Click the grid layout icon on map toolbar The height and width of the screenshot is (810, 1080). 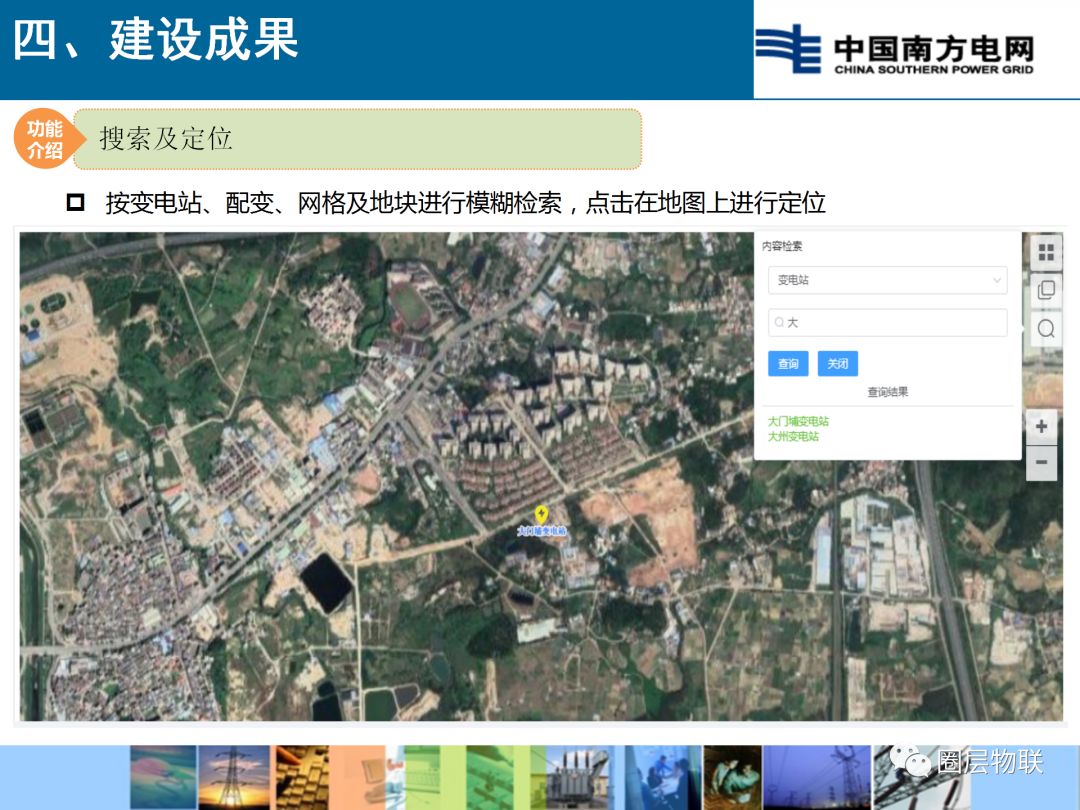tap(1046, 253)
